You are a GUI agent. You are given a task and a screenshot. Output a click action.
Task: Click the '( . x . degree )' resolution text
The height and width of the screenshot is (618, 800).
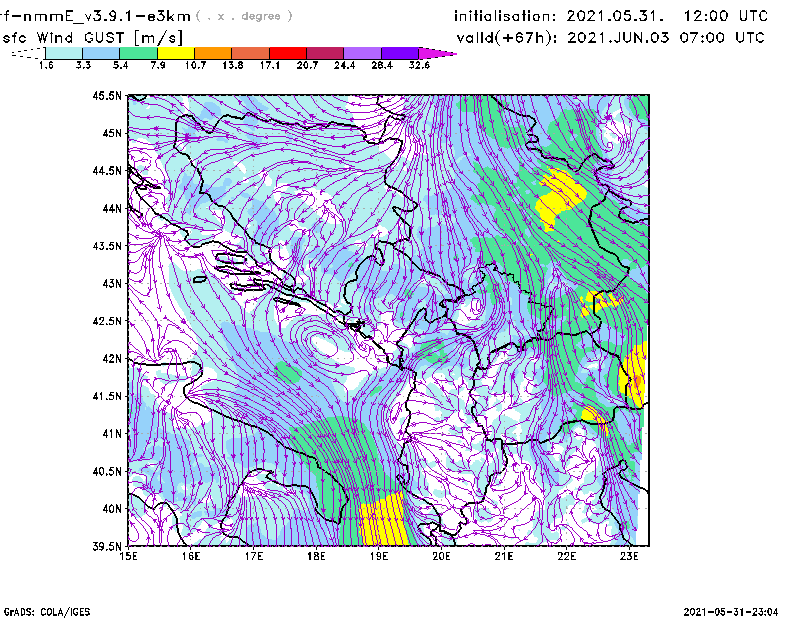point(244,16)
